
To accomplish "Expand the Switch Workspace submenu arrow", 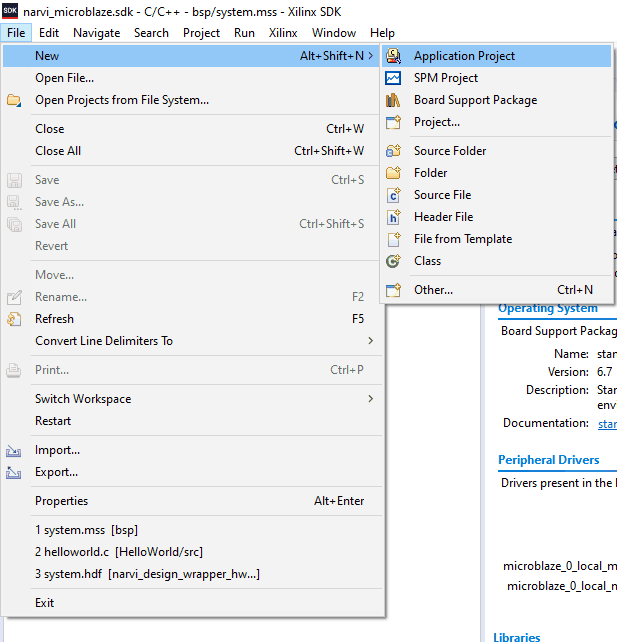I will (x=370, y=399).
